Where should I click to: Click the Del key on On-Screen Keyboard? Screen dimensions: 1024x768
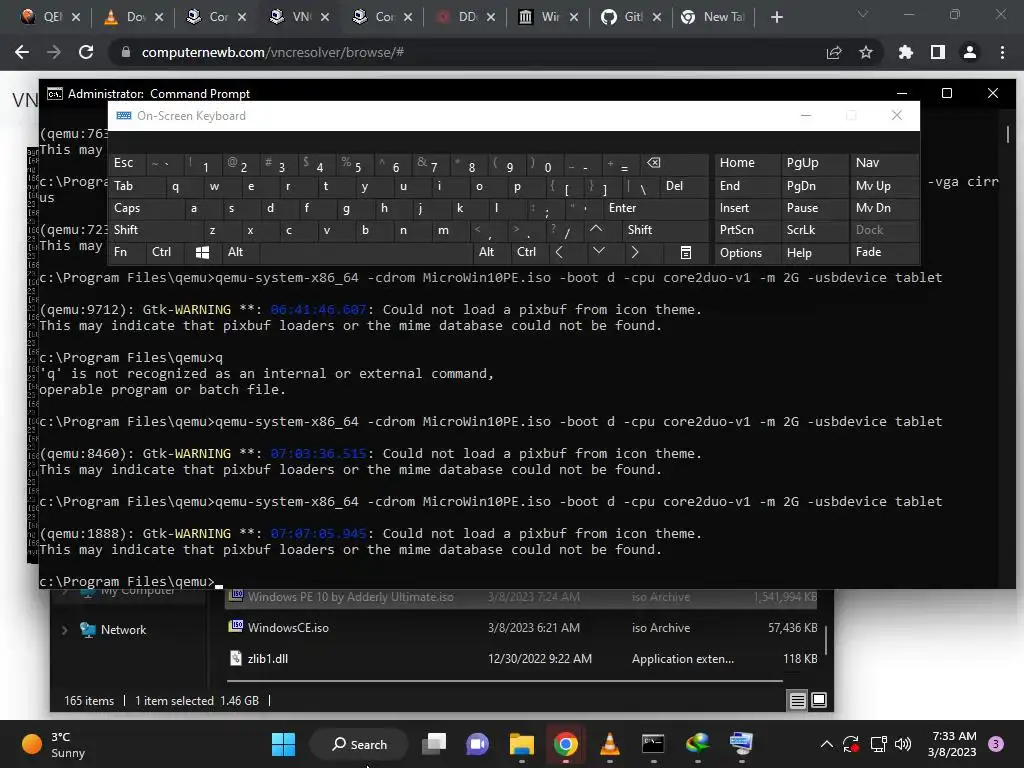(x=684, y=186)
